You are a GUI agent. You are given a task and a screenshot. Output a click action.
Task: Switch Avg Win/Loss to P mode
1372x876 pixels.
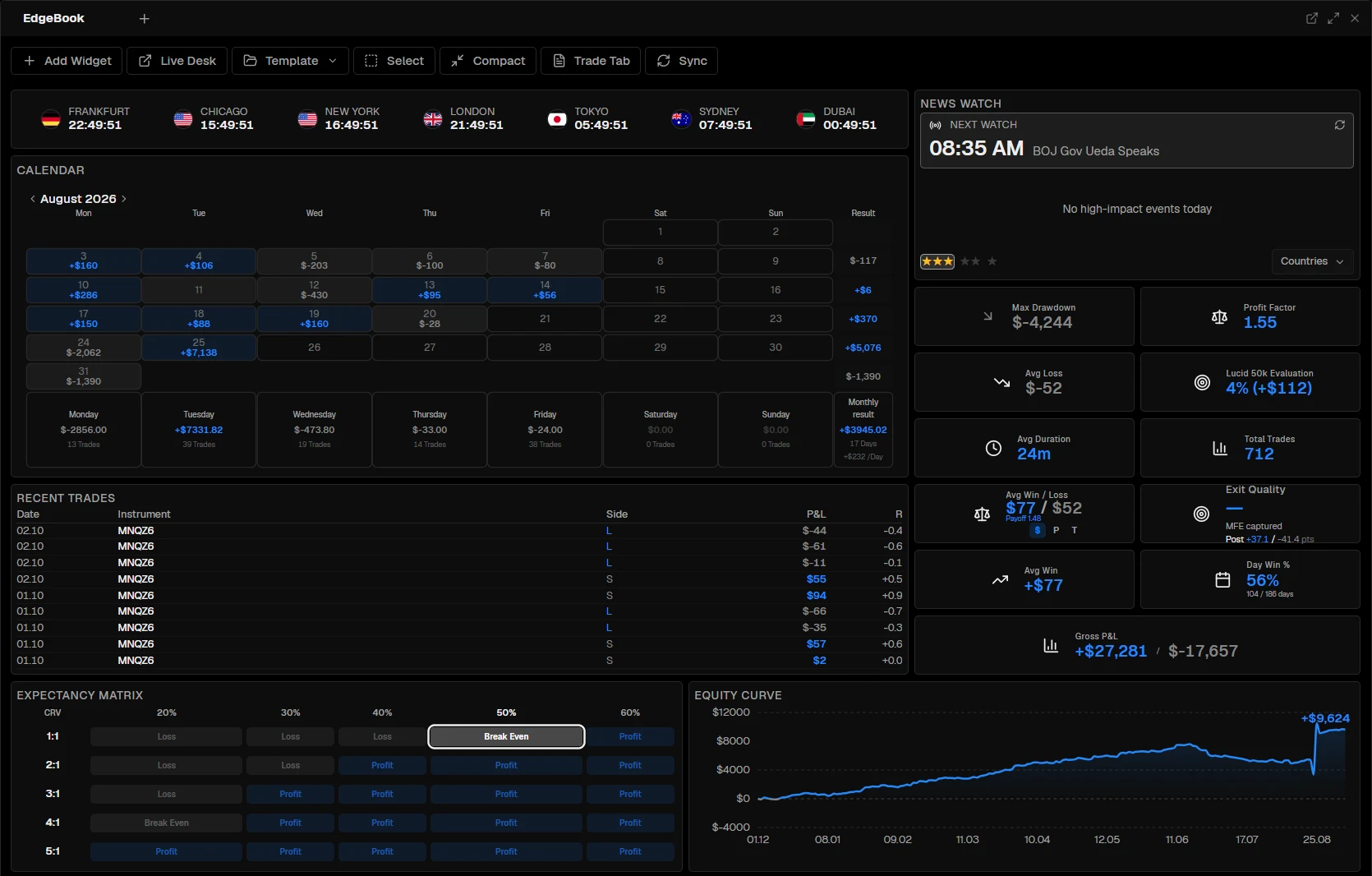coord(1056,531)
